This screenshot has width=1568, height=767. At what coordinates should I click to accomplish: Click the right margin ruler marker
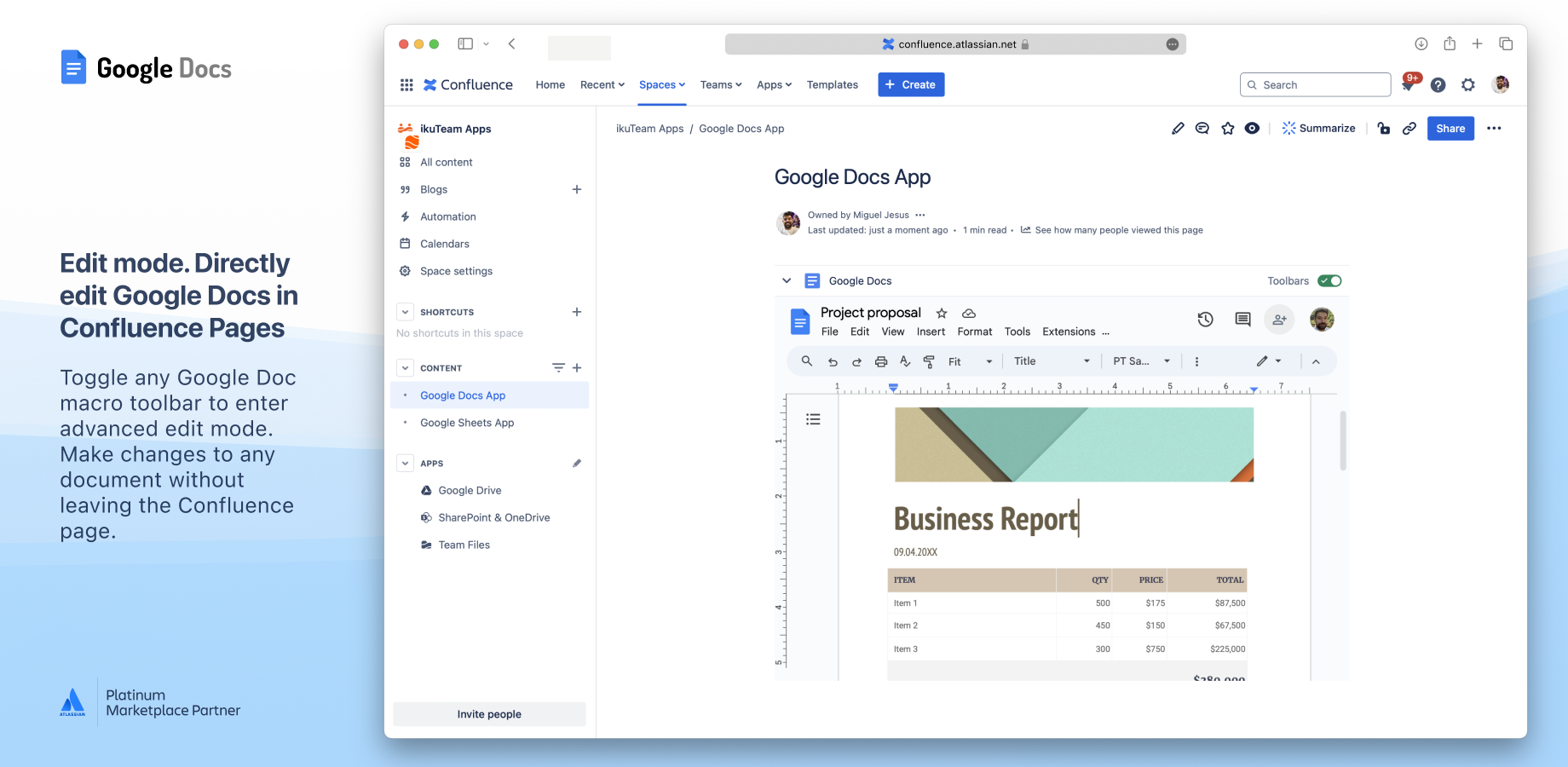(x=1254, y=389)
